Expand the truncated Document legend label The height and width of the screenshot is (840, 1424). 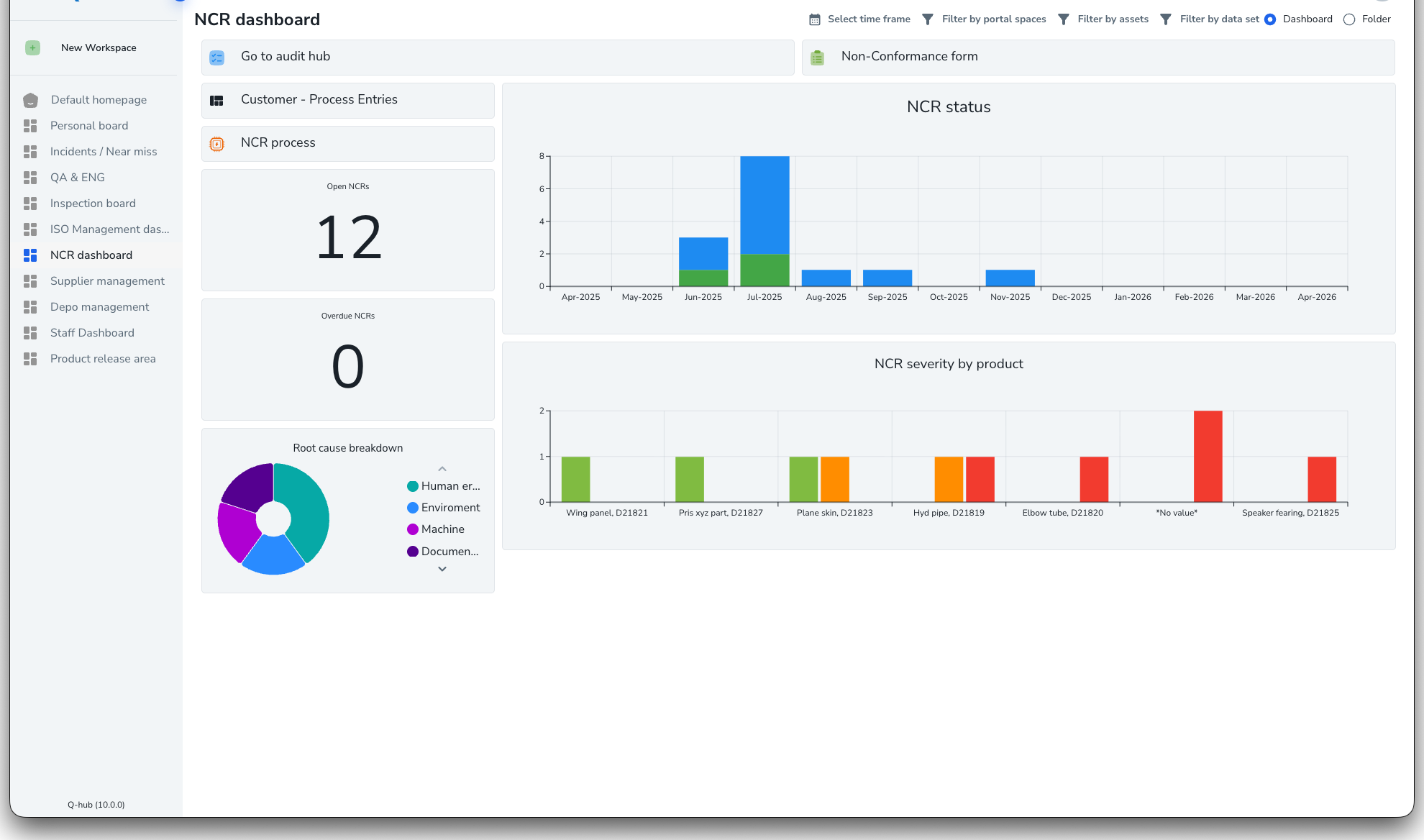tap(449, 552)
